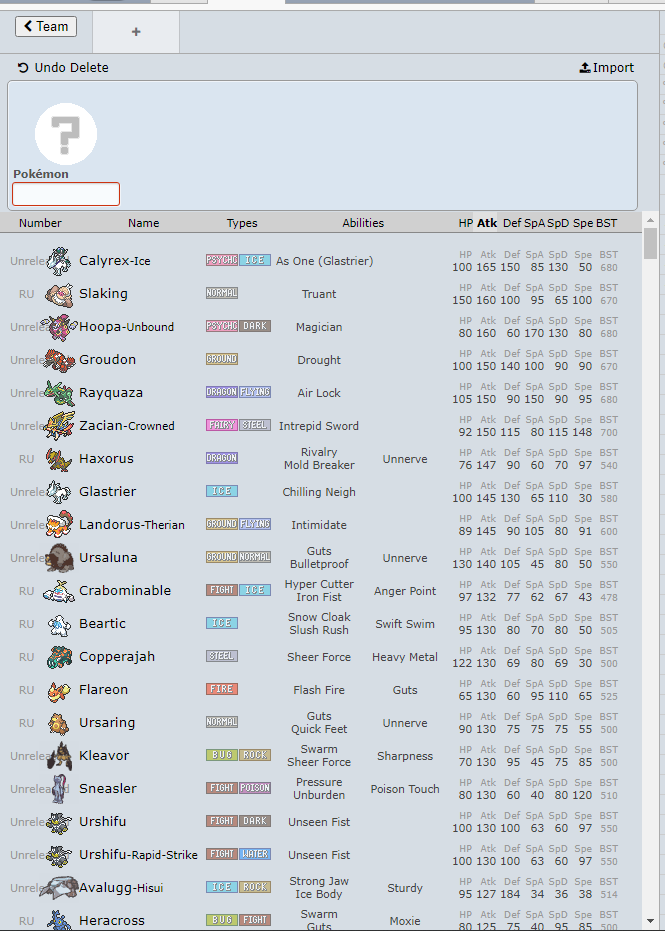Select Hoopa-Unbound by its name

[x=126, y=327]
